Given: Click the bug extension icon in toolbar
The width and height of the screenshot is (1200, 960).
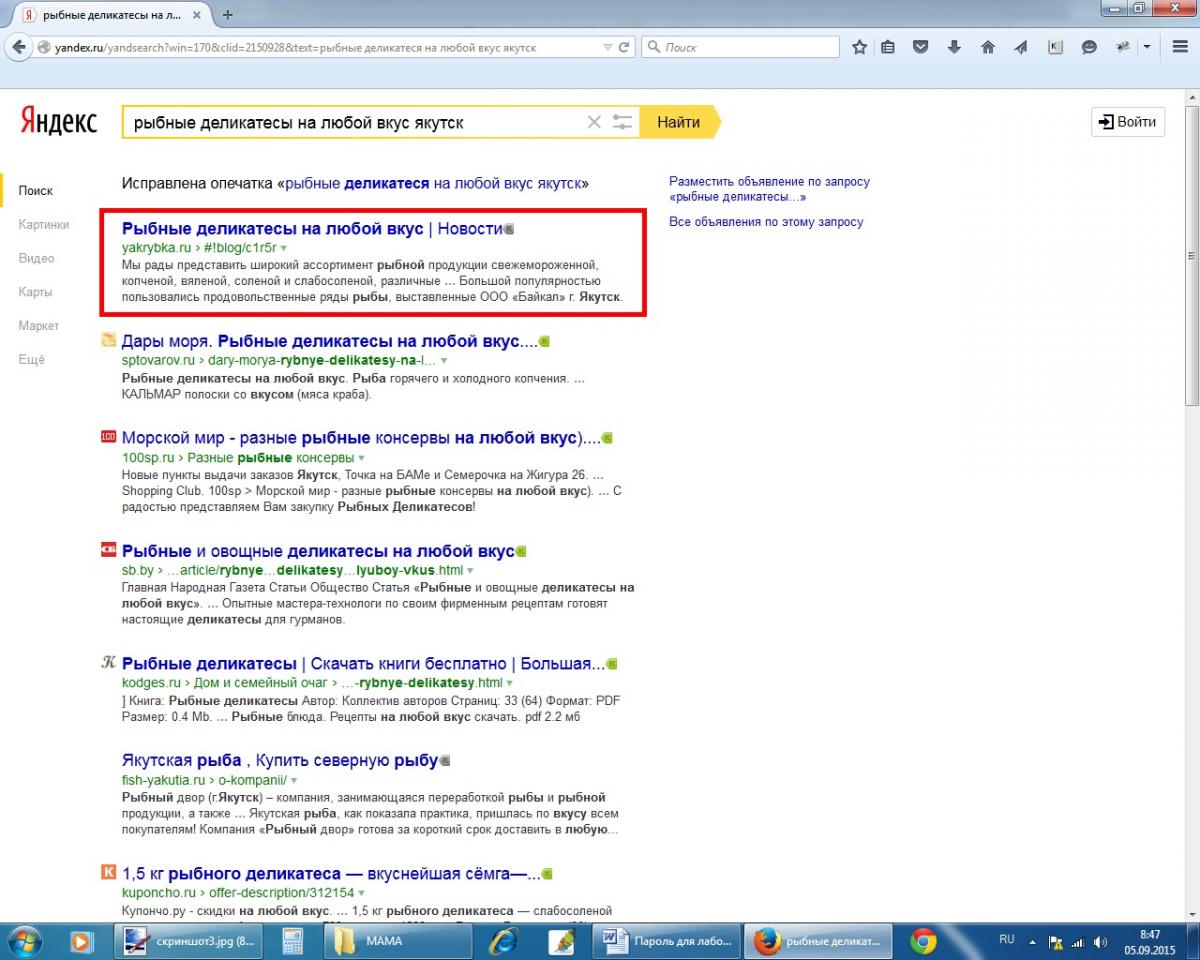Looking at the screenshot, I should (x=1124, y=47).
